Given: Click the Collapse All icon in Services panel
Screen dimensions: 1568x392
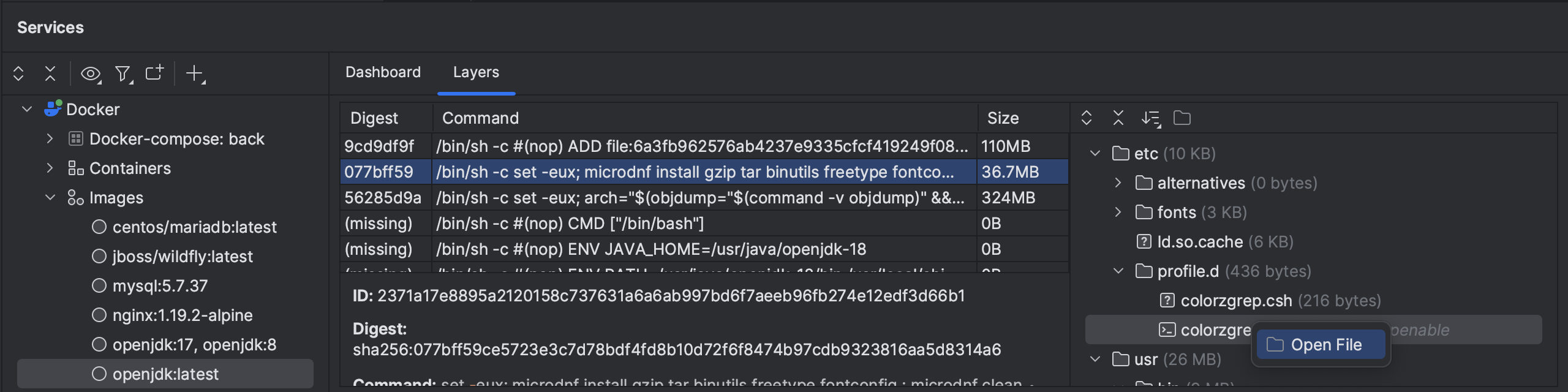Looking at the screenshot, I should coord(49,73).
